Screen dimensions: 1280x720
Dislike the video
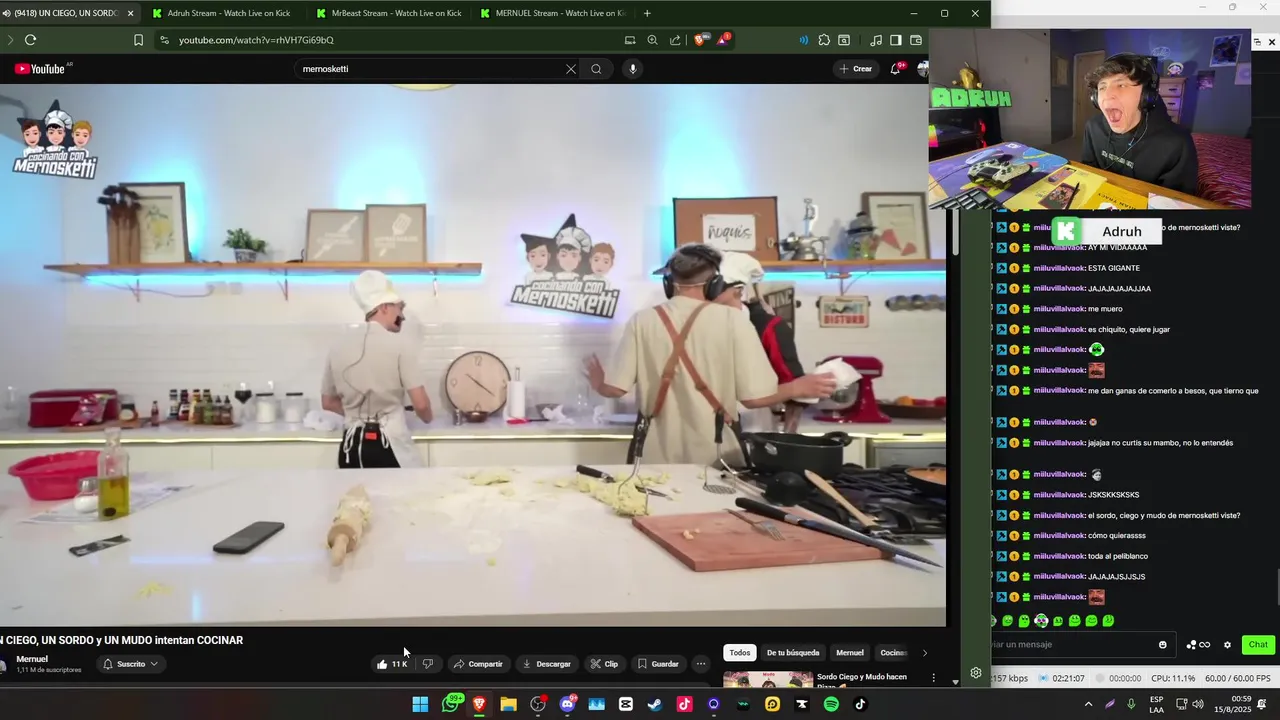(427, 664)
